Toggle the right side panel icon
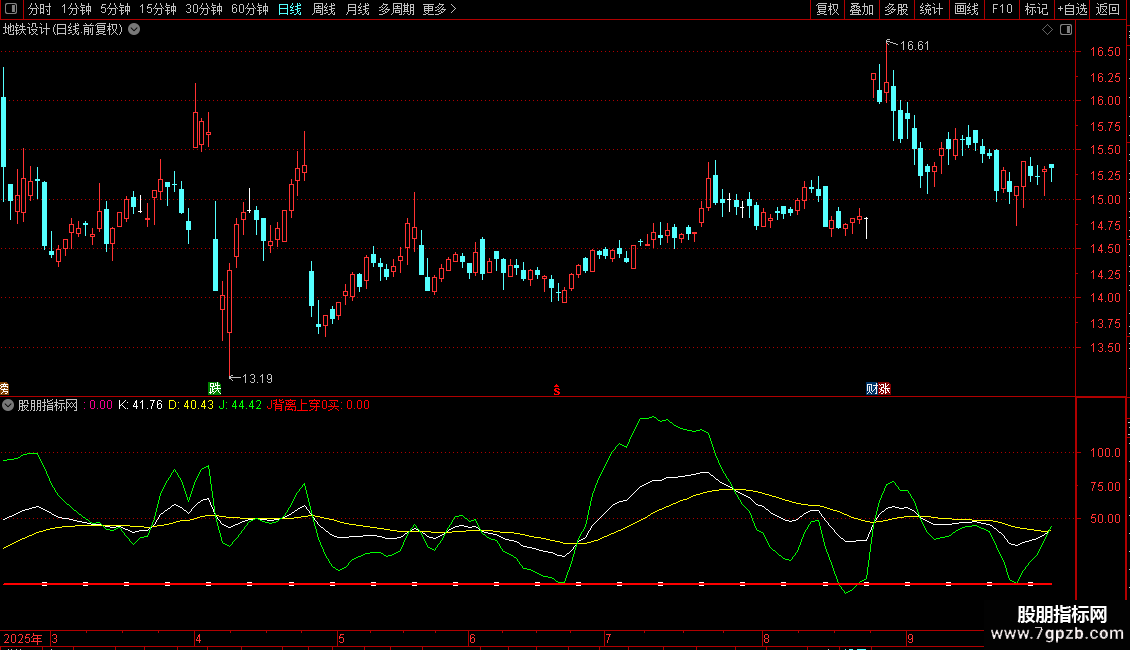 tap(1066, 30)
